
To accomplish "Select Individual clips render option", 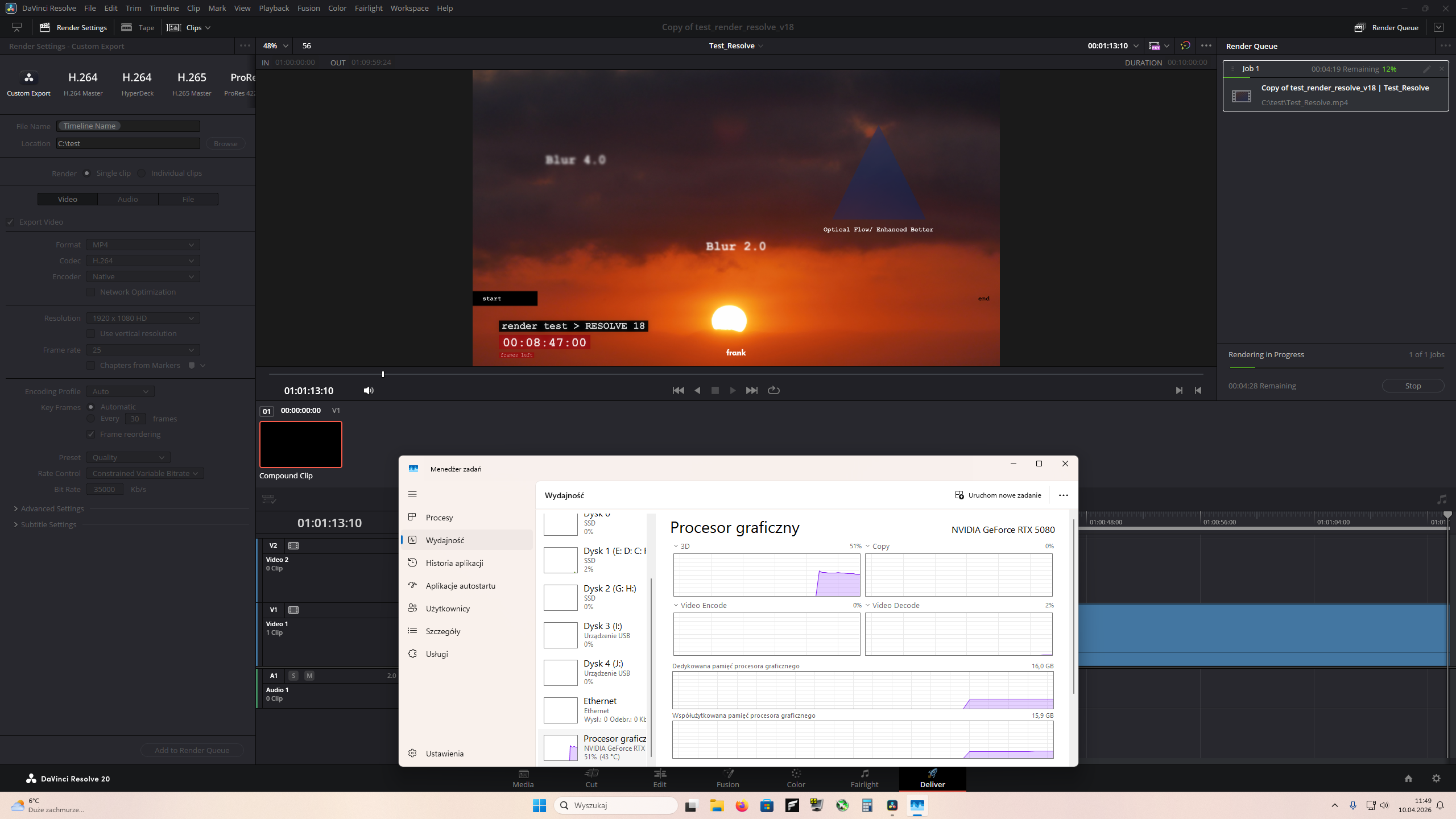I will coord(142,173).
